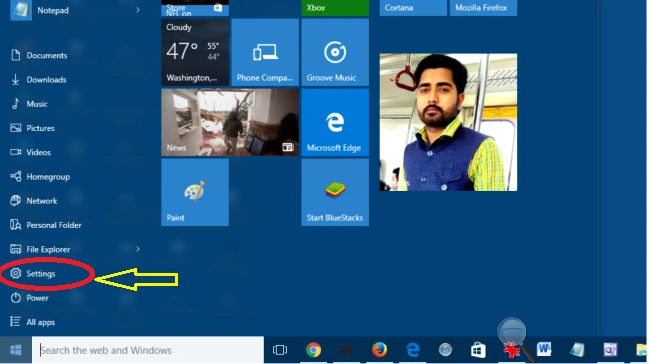The height and width of the screenshot is (364, 650).
Task: Open the Store tile
Action: [x=195, y=8]
